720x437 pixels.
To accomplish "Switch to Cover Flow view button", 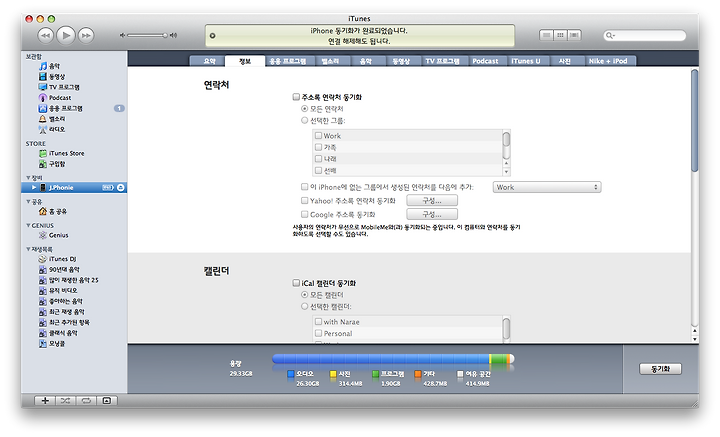I will point(574,35).
